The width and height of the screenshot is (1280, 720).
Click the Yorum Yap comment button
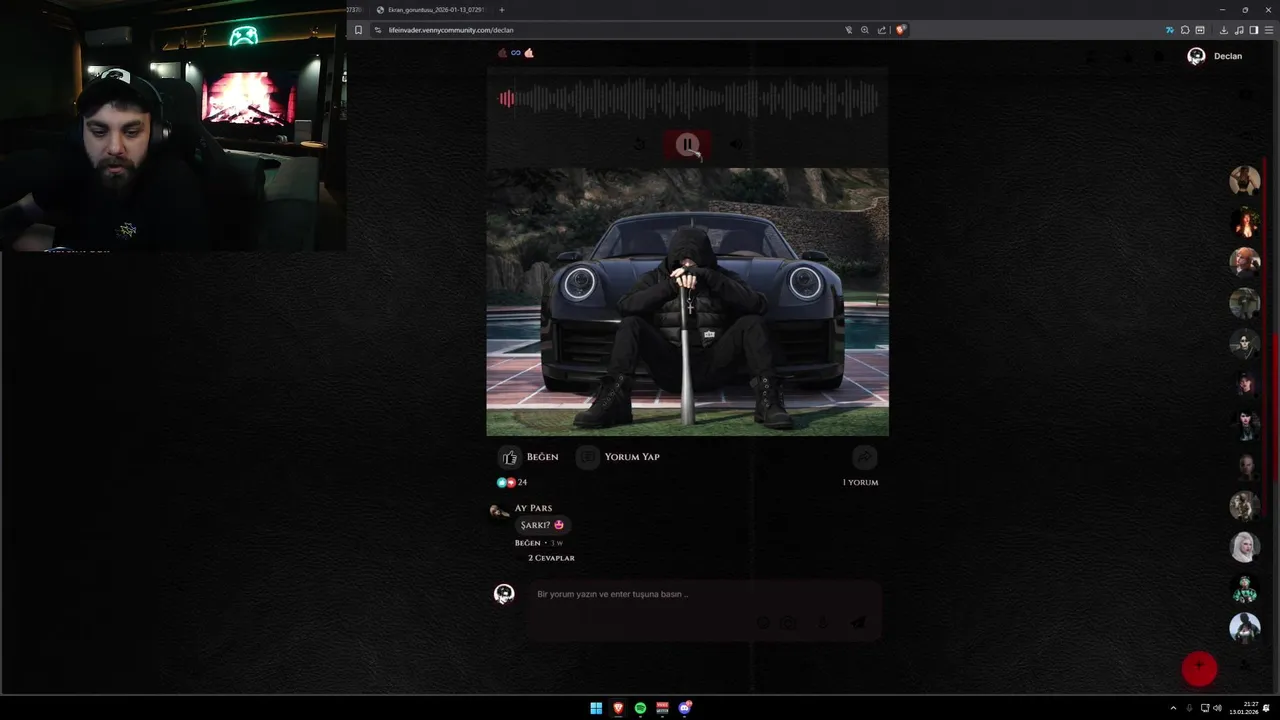pyautogui.click(x=631, y=457)
